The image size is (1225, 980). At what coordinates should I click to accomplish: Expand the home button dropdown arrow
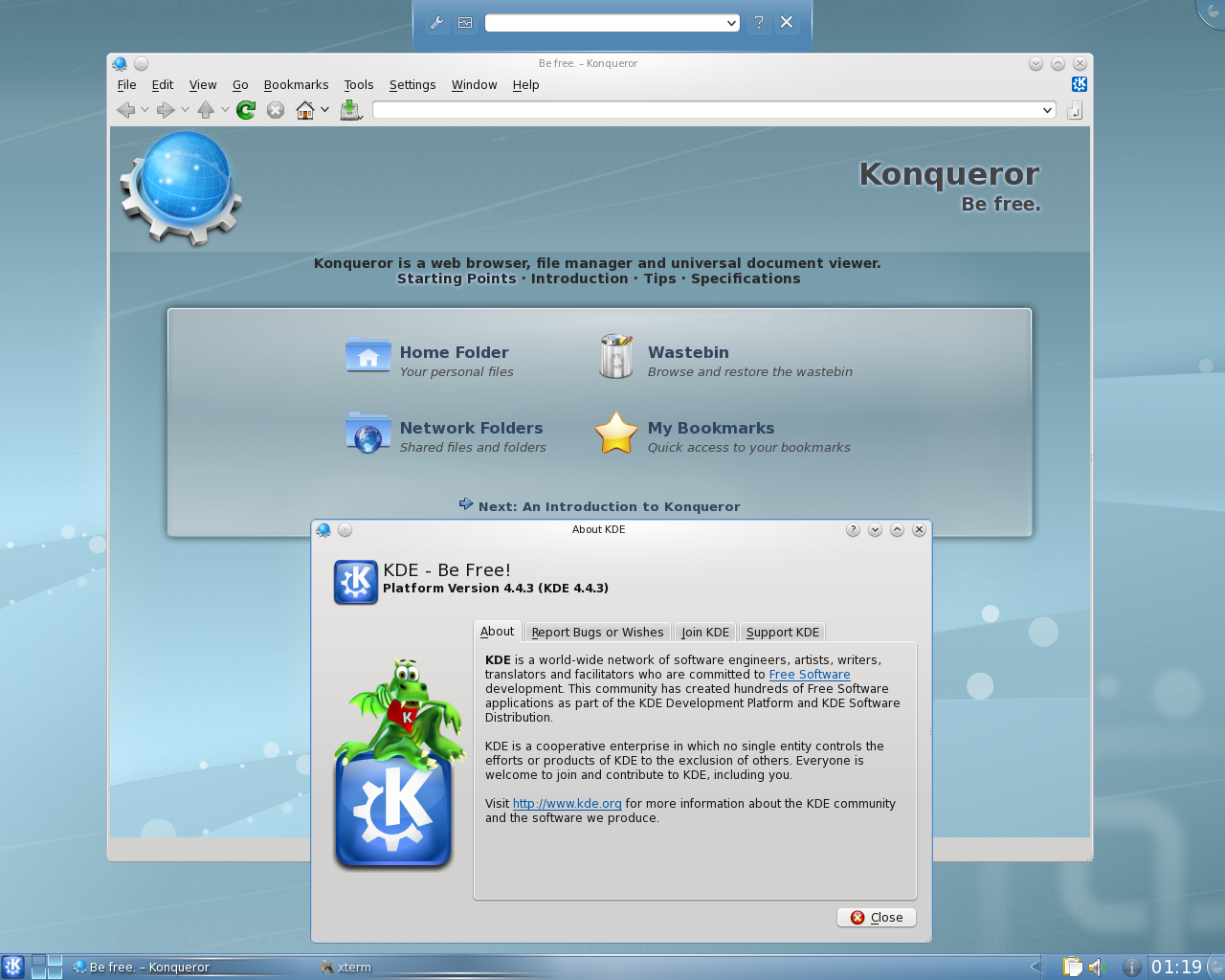click(324, 110)
